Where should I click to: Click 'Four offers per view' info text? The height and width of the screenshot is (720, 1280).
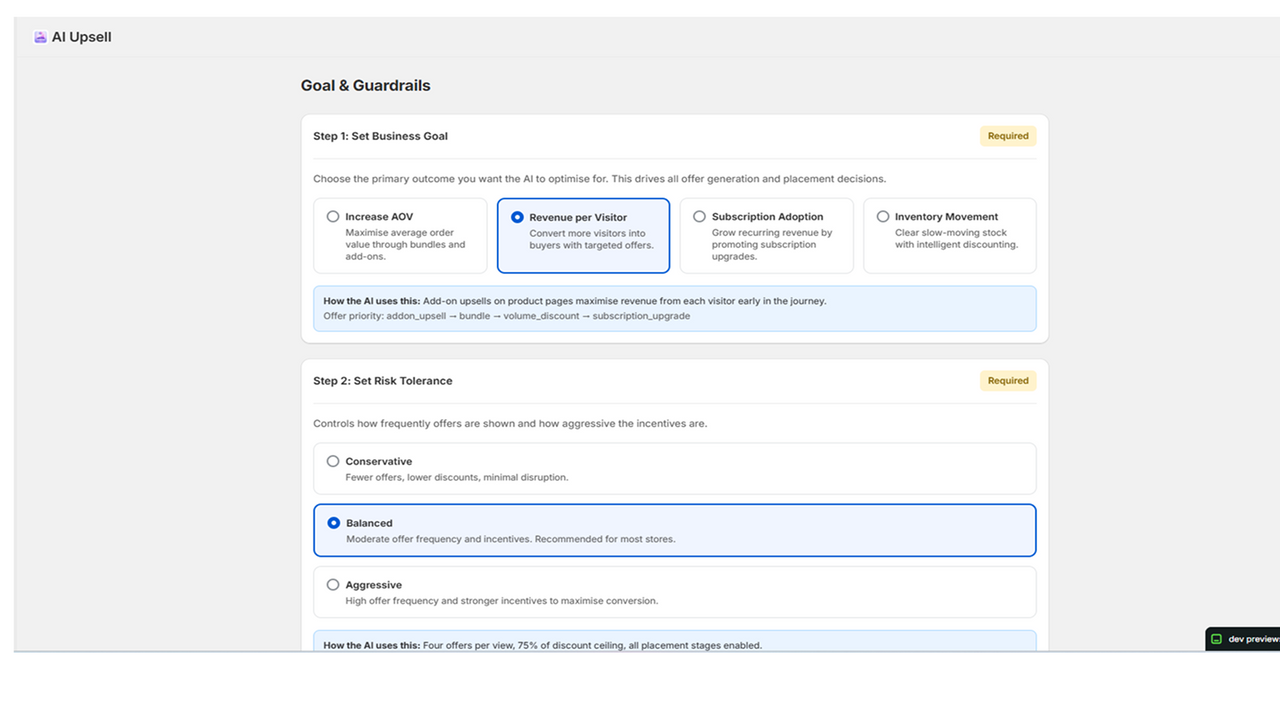point(592,646)
